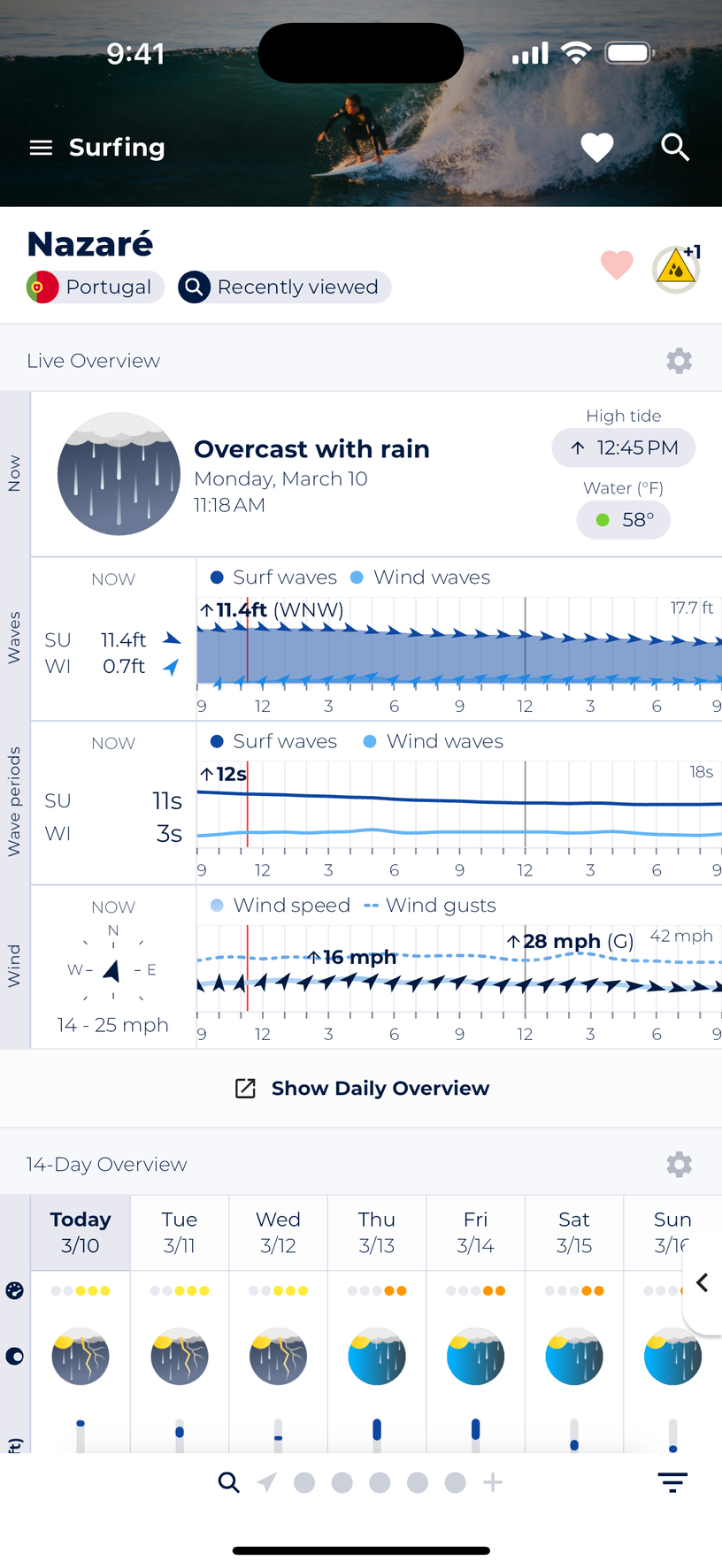Open the filter icon at bottom right
The height and width of the screenshot is (1568, 722).
click(x=672, y=1481)
